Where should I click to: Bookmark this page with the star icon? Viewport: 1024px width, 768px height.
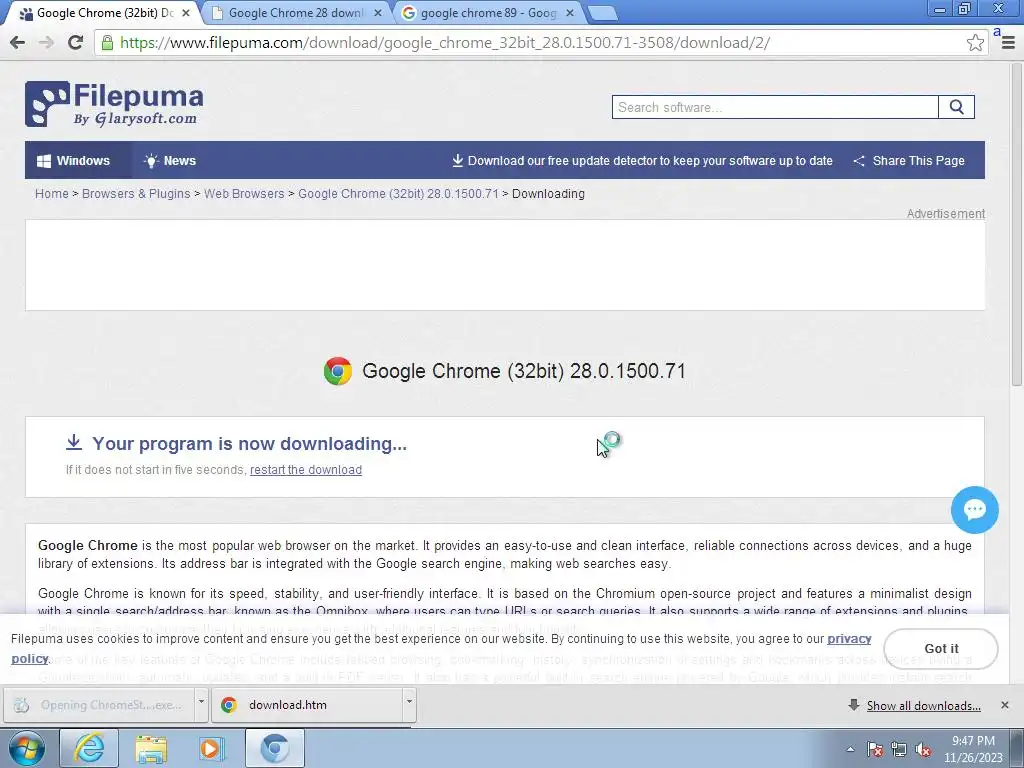click(975, 43)
